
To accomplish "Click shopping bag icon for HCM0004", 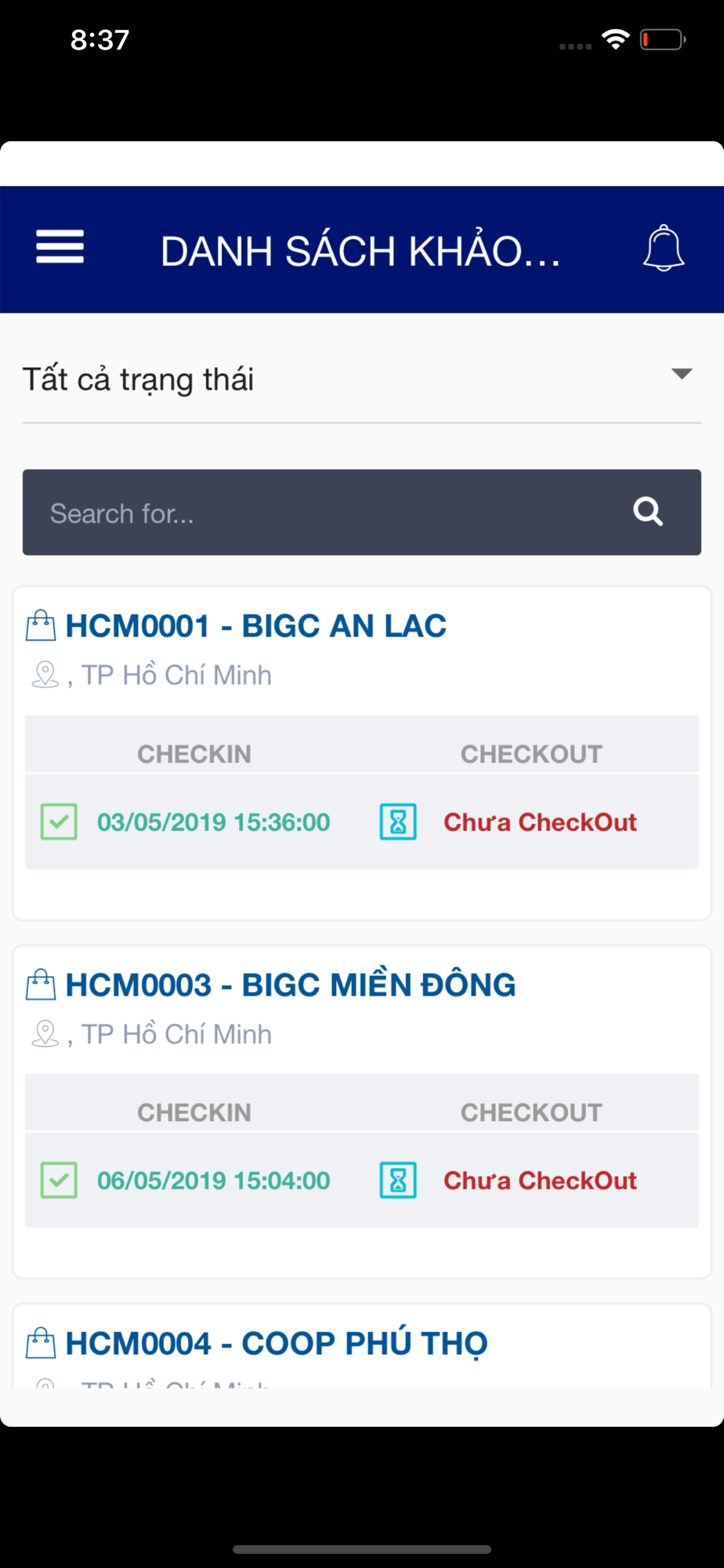I will [x=41, y=1343].
